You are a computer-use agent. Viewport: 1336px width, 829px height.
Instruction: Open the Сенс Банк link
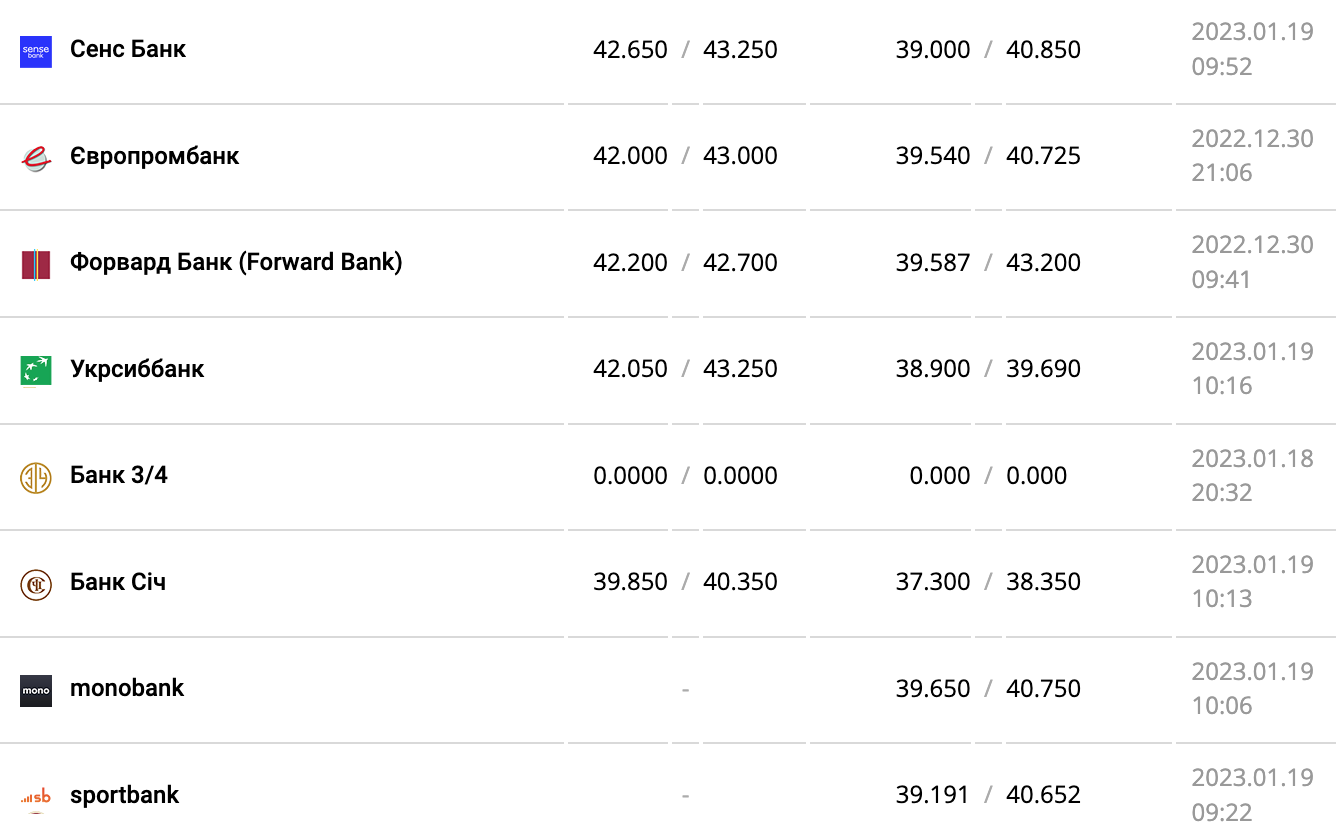[x=128, y=49]
